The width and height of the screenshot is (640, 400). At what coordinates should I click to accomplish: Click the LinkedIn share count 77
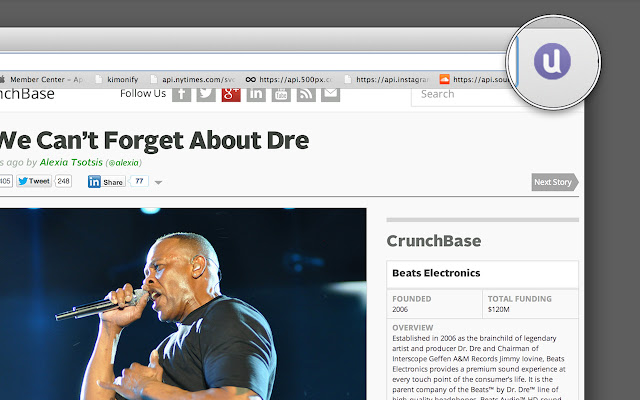pos(139,181)
